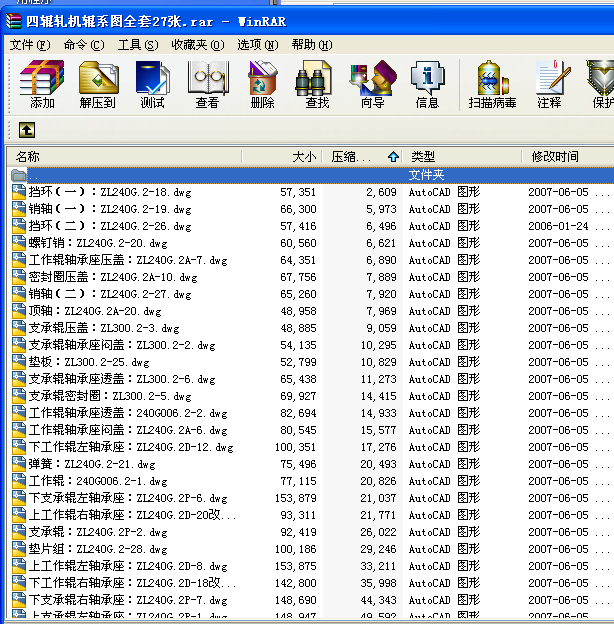The image size is (614, 624).
Task: Open the 帮助(H) menu
Action: point(312,45)
